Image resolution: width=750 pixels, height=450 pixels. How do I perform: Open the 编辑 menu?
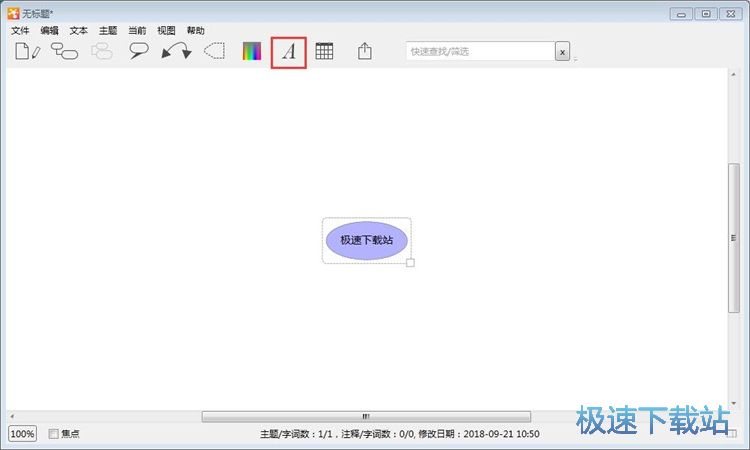point(49,31)
